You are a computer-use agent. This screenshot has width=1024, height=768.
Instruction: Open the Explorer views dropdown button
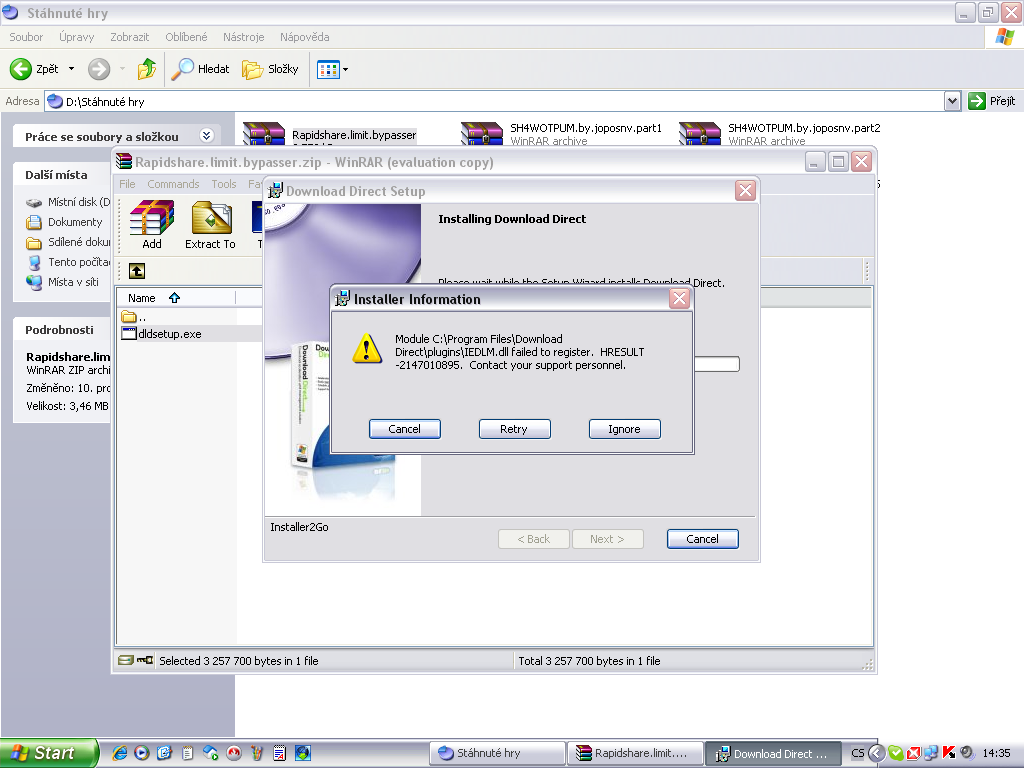(332, 69)
